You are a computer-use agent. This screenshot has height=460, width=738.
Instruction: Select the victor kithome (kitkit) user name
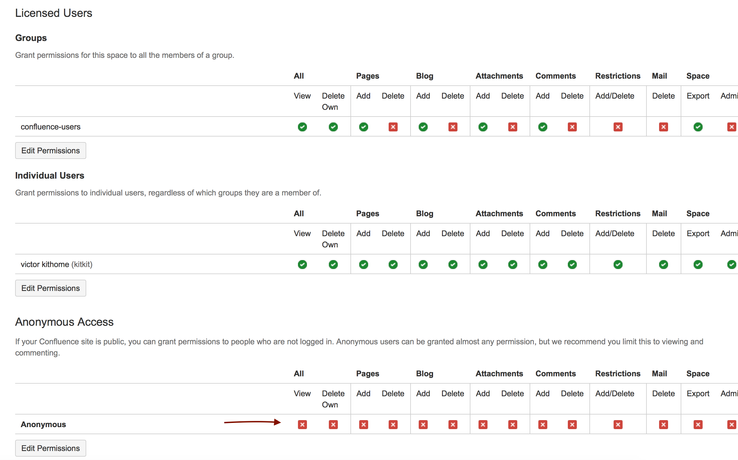click(x=56, y=264)
